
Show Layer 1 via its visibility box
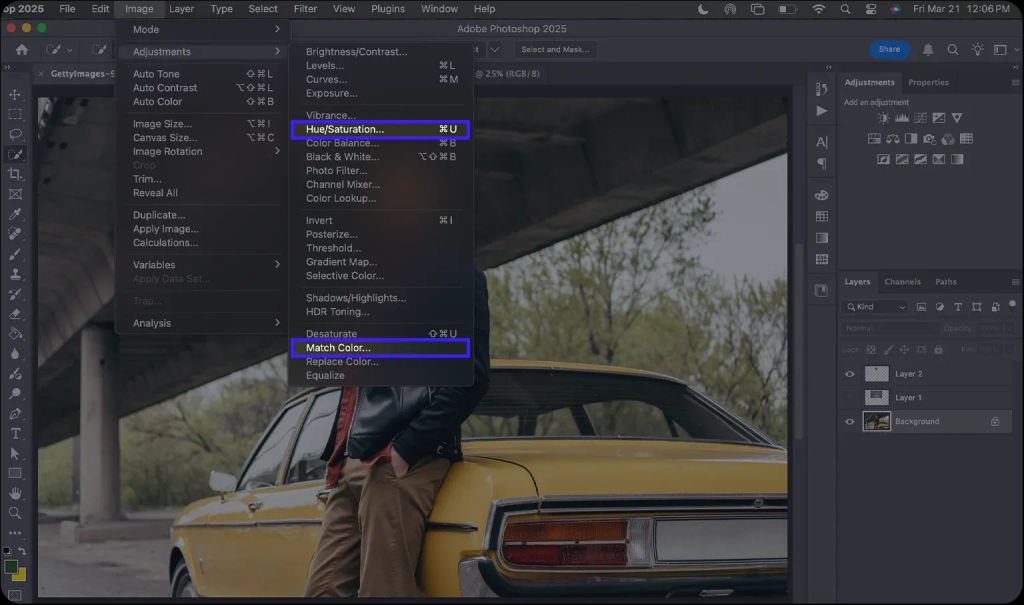pyautogui.click(x=850, y=397)
